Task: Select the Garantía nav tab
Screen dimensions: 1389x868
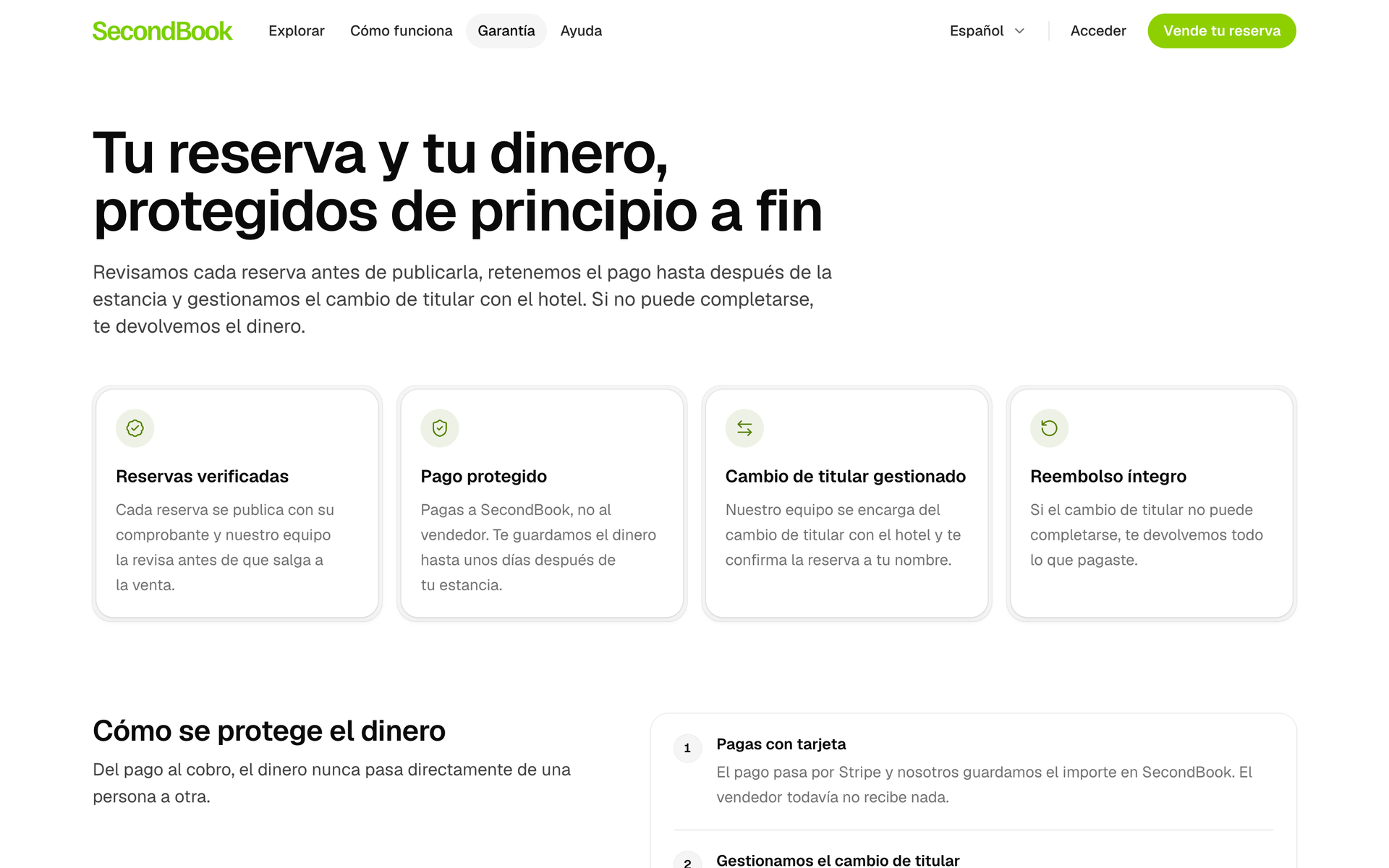Action: coord(506,31)
